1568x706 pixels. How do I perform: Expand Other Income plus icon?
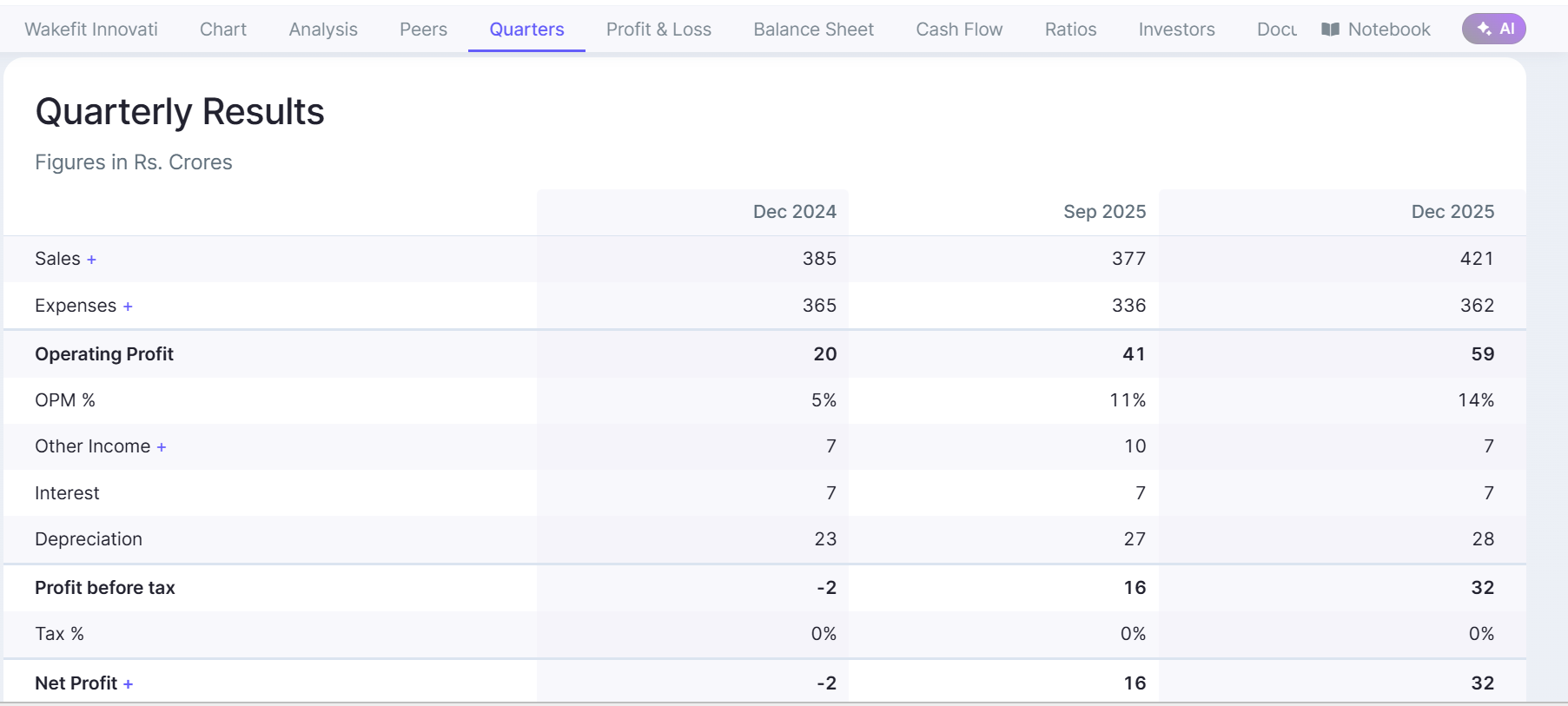point(162,447)
